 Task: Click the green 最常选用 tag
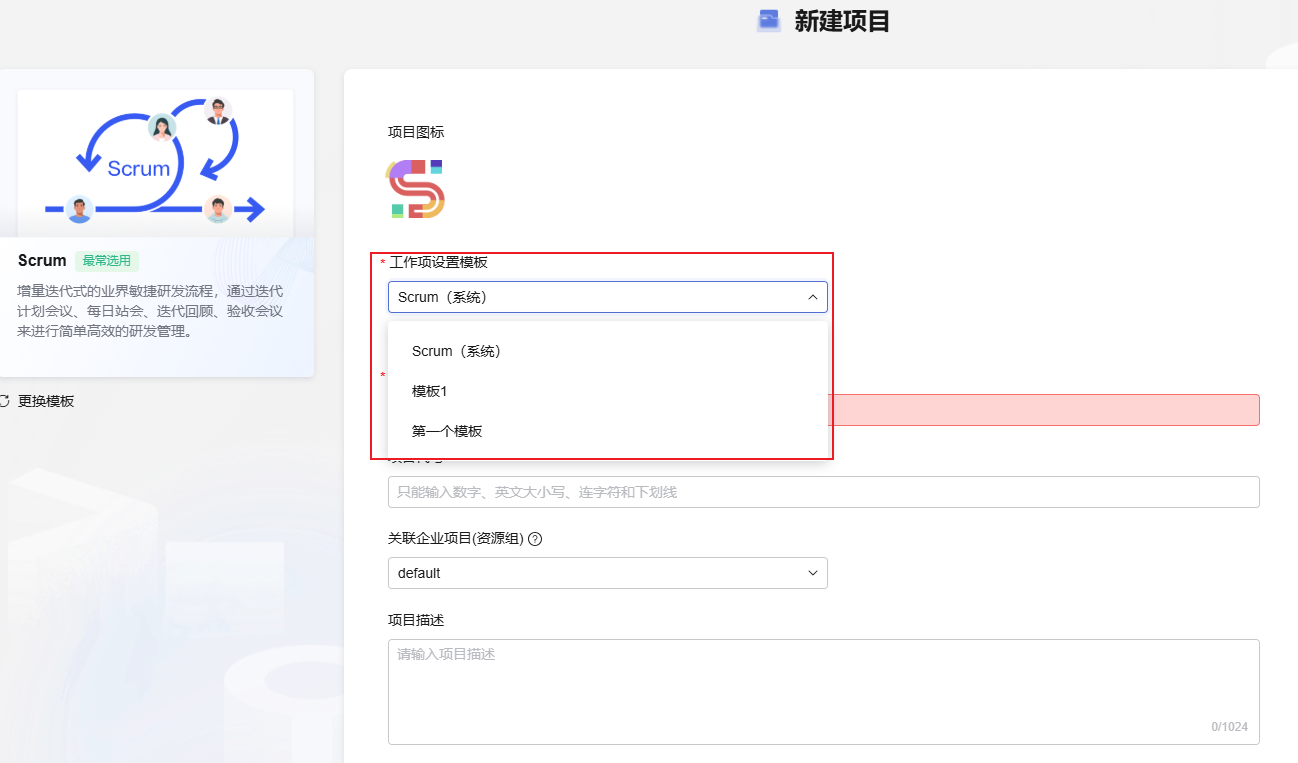[107, 261]
